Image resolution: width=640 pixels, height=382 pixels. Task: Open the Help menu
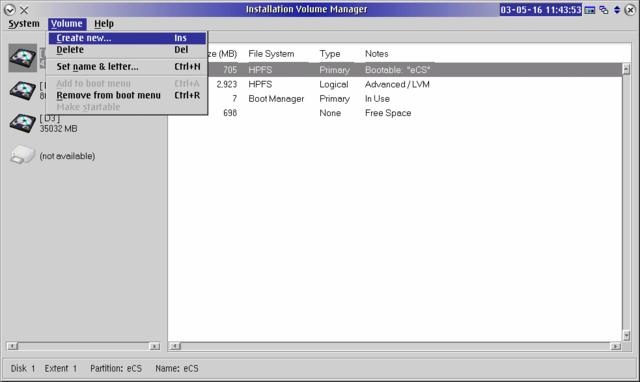coord(104,24)
